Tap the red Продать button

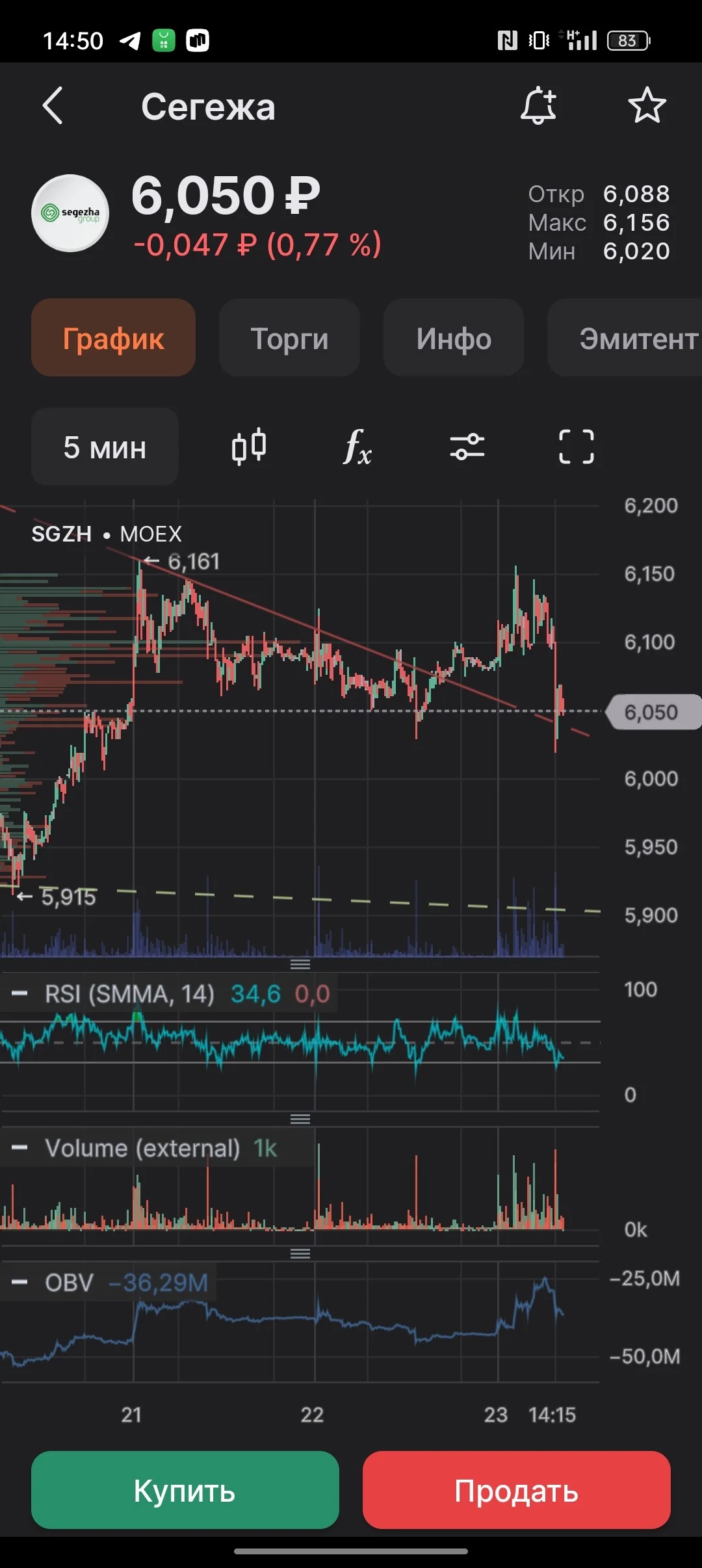point(517,1490)
